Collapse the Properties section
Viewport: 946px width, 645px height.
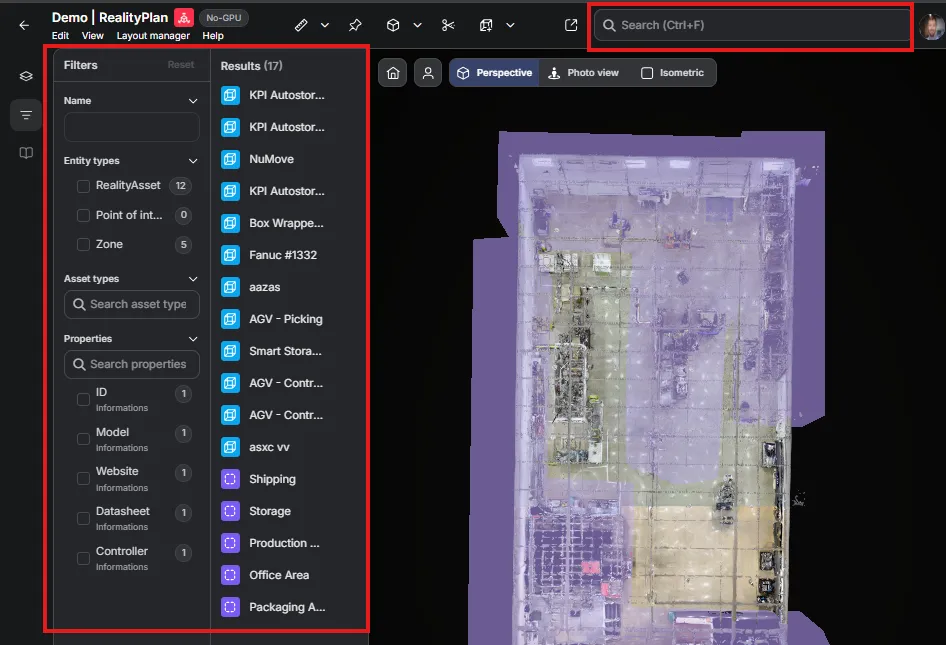193,339
